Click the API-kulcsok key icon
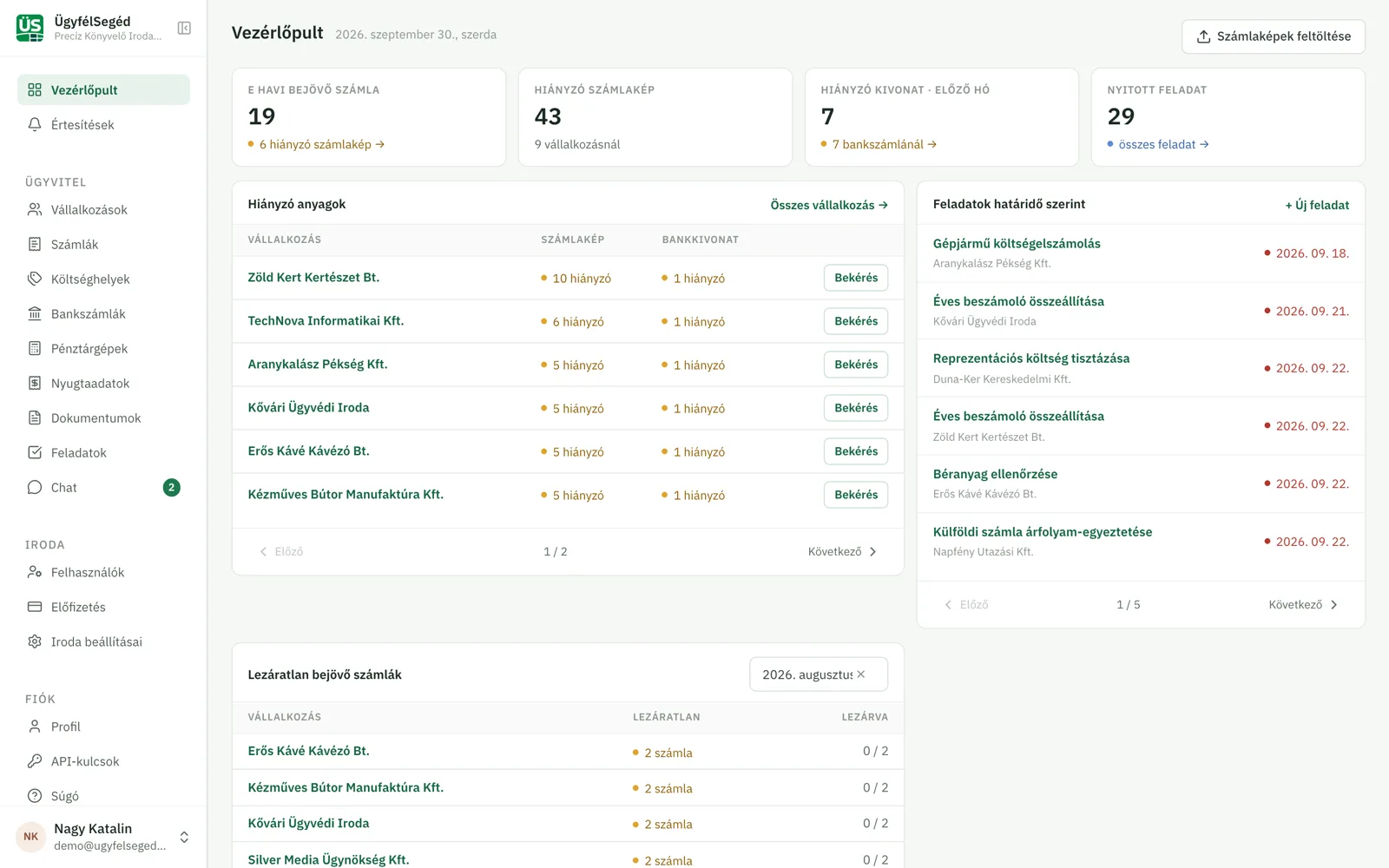Screen dimensions: 1389x868 click(x=35, y=761)
